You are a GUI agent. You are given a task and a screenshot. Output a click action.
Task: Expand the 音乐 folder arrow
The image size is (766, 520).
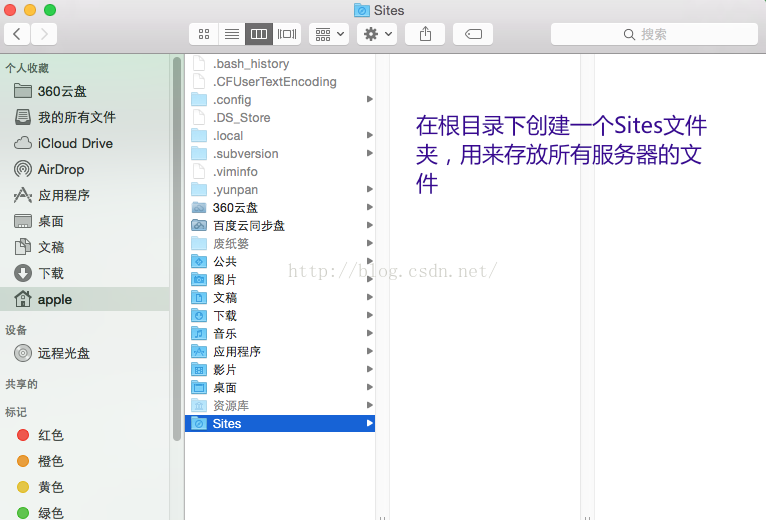pos(370,333)
